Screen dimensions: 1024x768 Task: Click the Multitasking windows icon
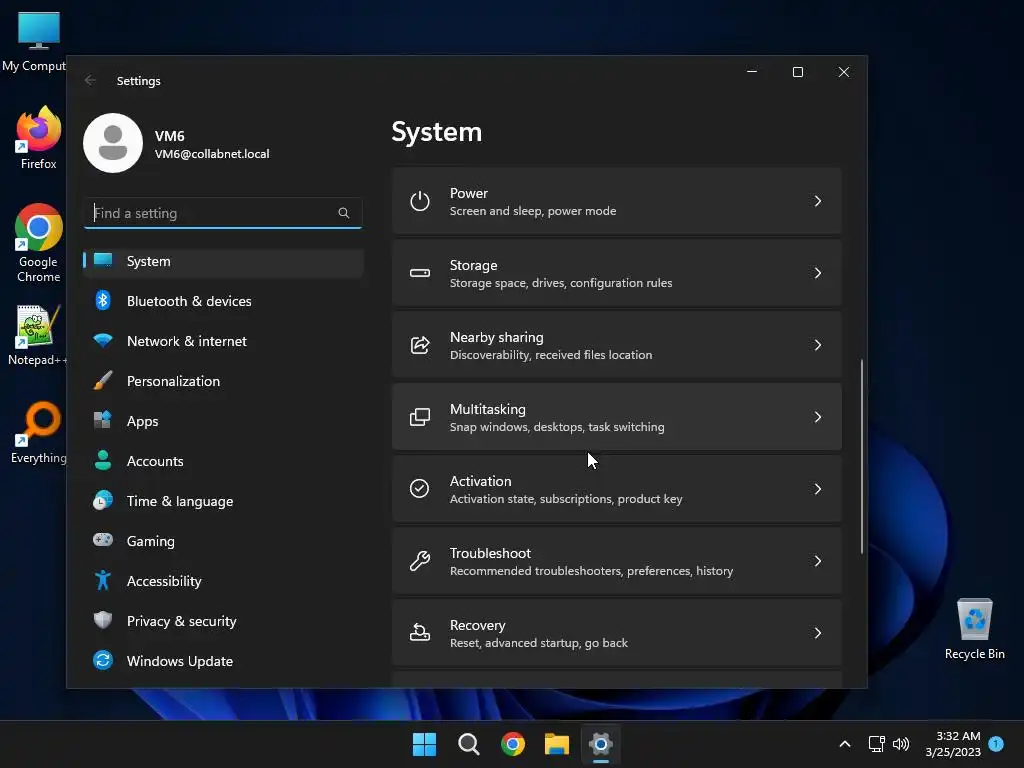click(419, 417)
